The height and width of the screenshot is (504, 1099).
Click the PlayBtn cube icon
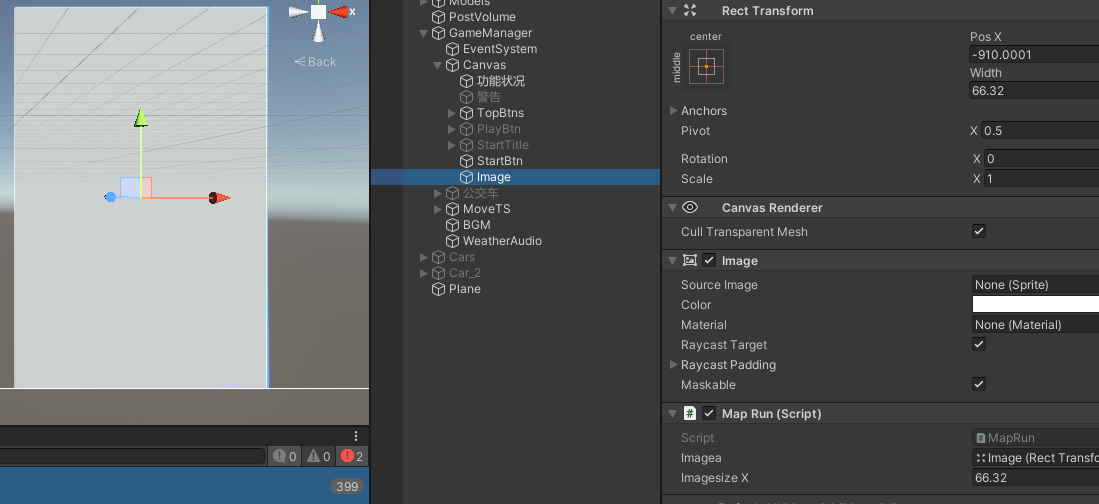coord(467,129)
